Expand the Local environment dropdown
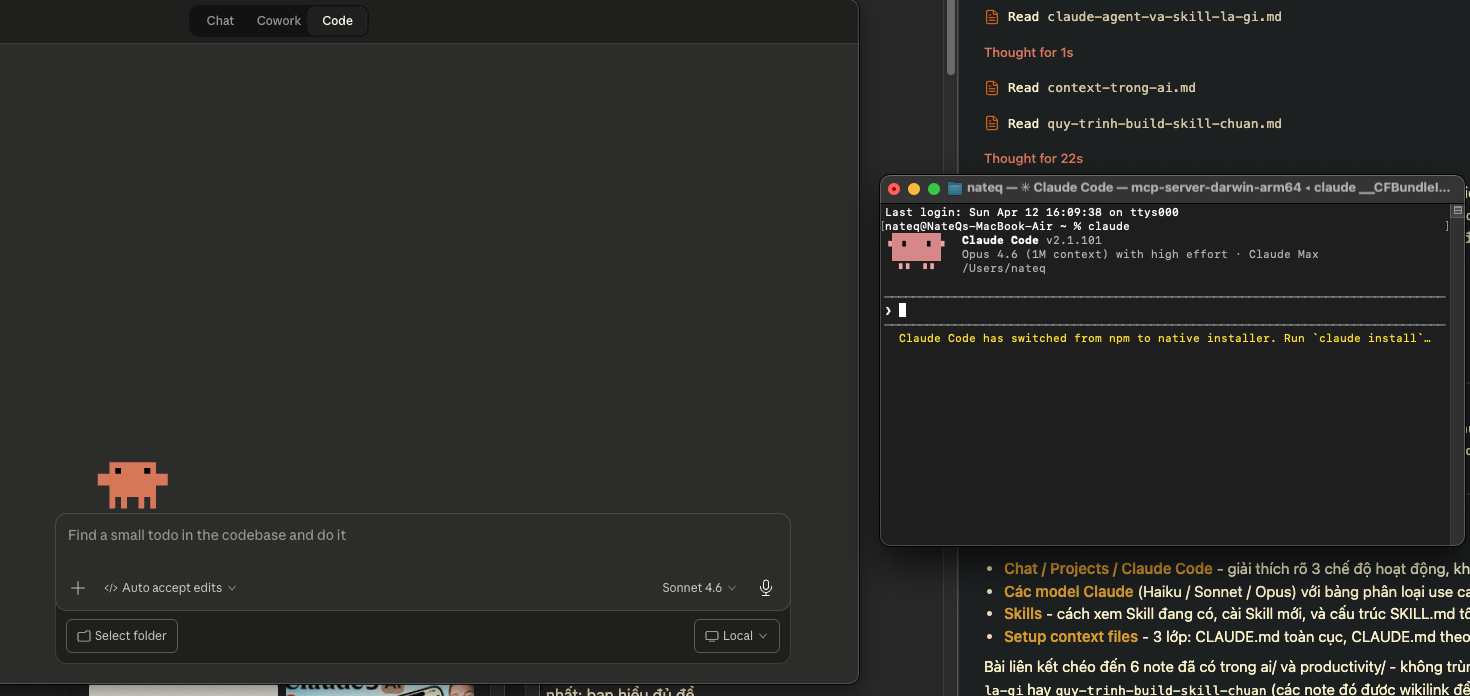Screen dimensions: 1470x696 [737, 636]
